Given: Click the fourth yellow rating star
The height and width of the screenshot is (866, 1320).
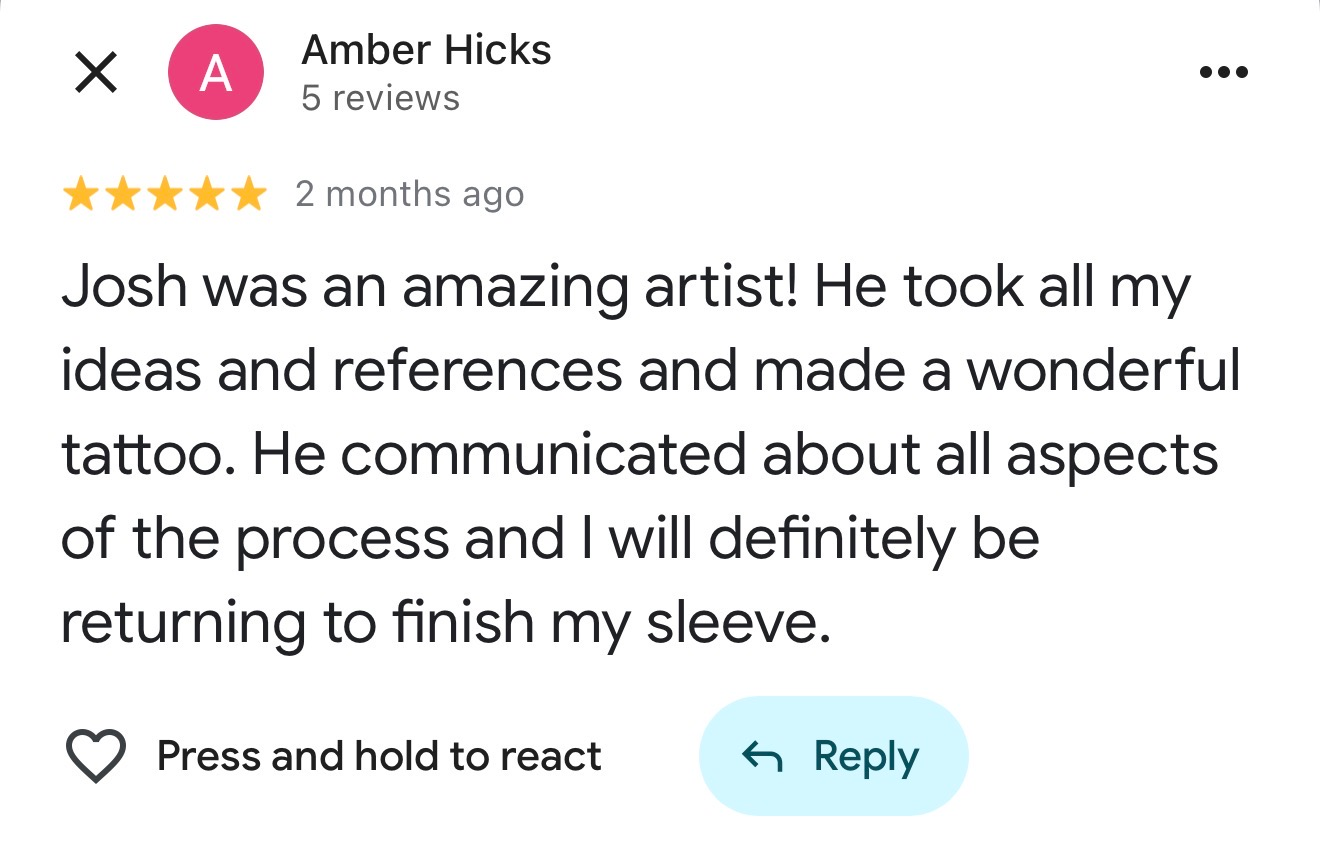Looking at the screenshot, I should (206, 194).
